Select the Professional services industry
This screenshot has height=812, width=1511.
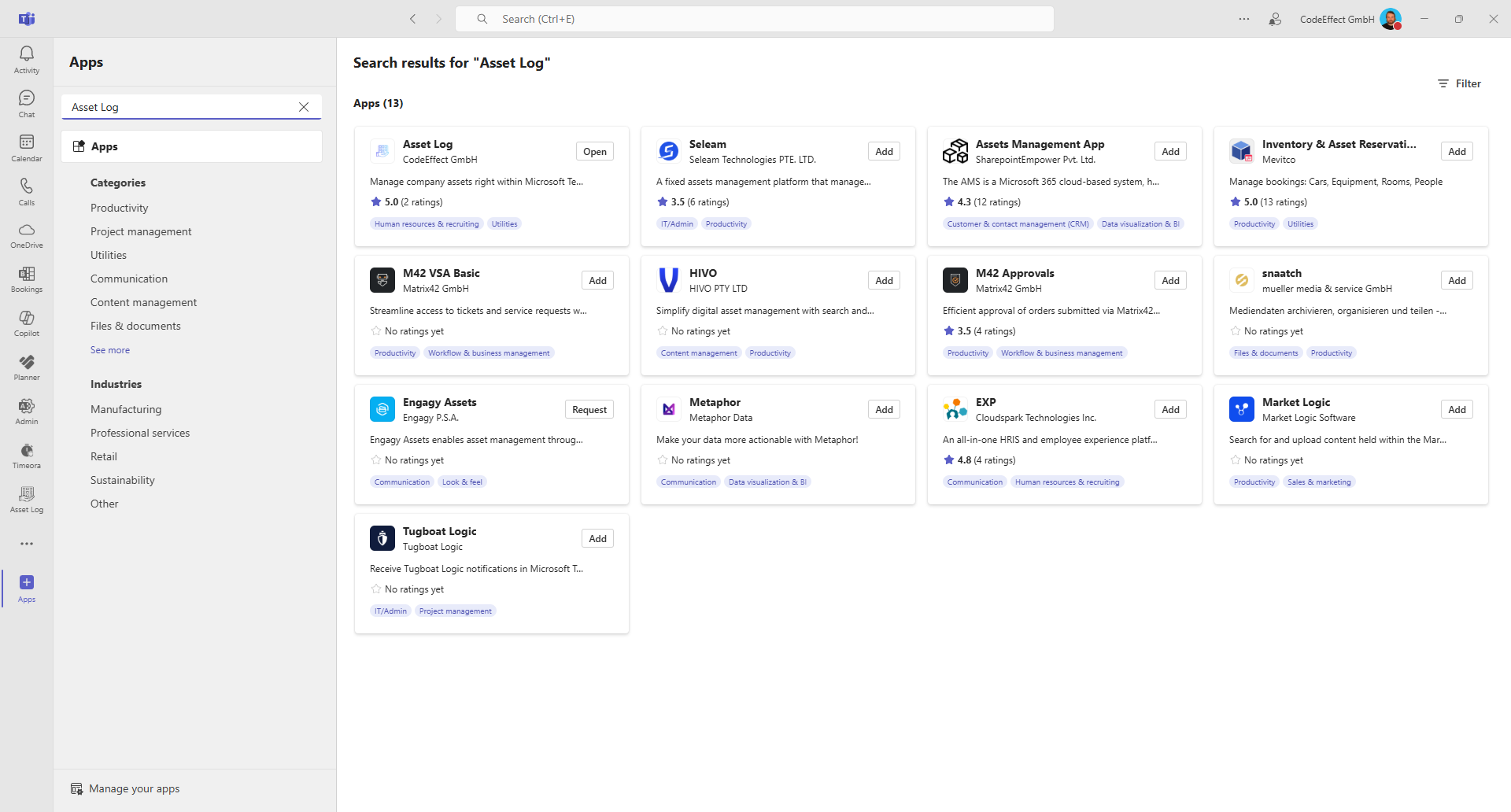(140, 433)
